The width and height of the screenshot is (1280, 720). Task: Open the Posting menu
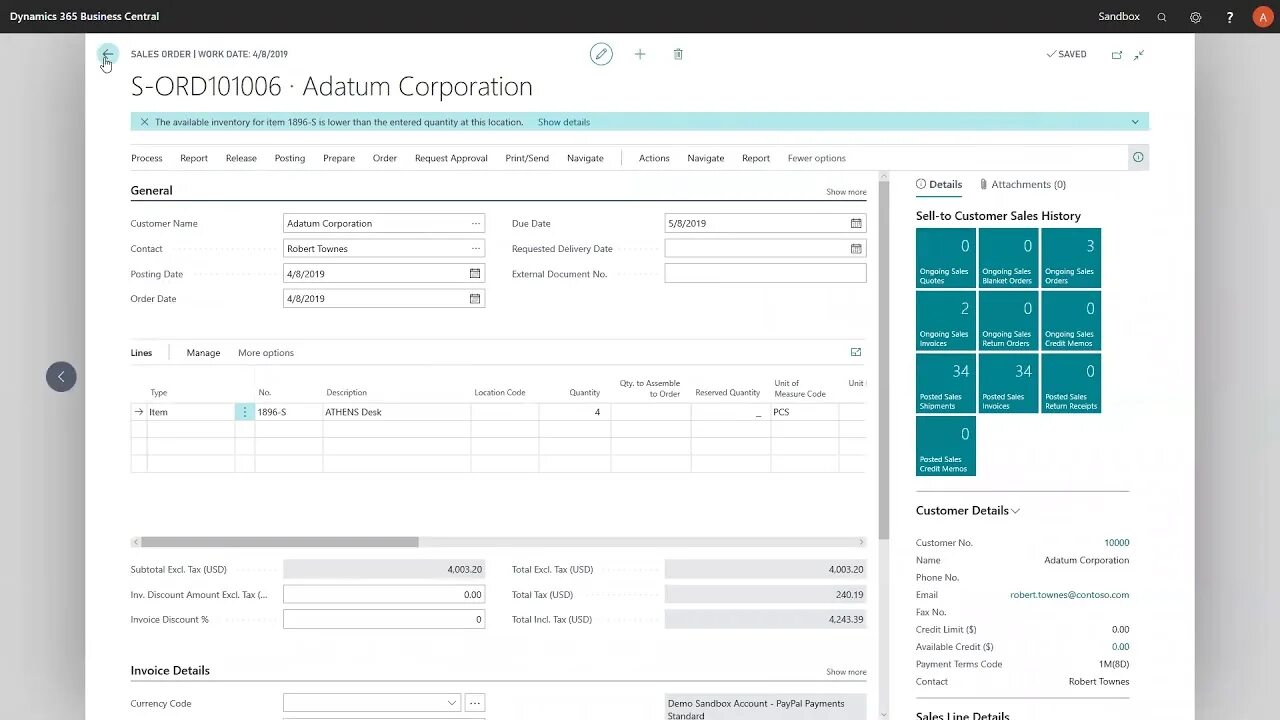click(x=290, y=158)
